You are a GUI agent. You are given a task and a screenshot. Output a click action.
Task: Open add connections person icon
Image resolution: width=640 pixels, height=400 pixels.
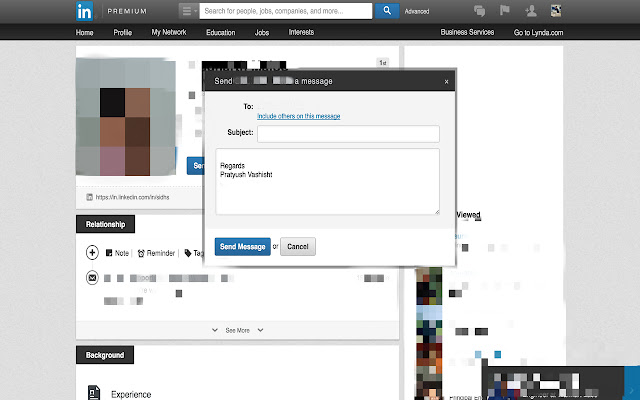click(x=531, y=11)
